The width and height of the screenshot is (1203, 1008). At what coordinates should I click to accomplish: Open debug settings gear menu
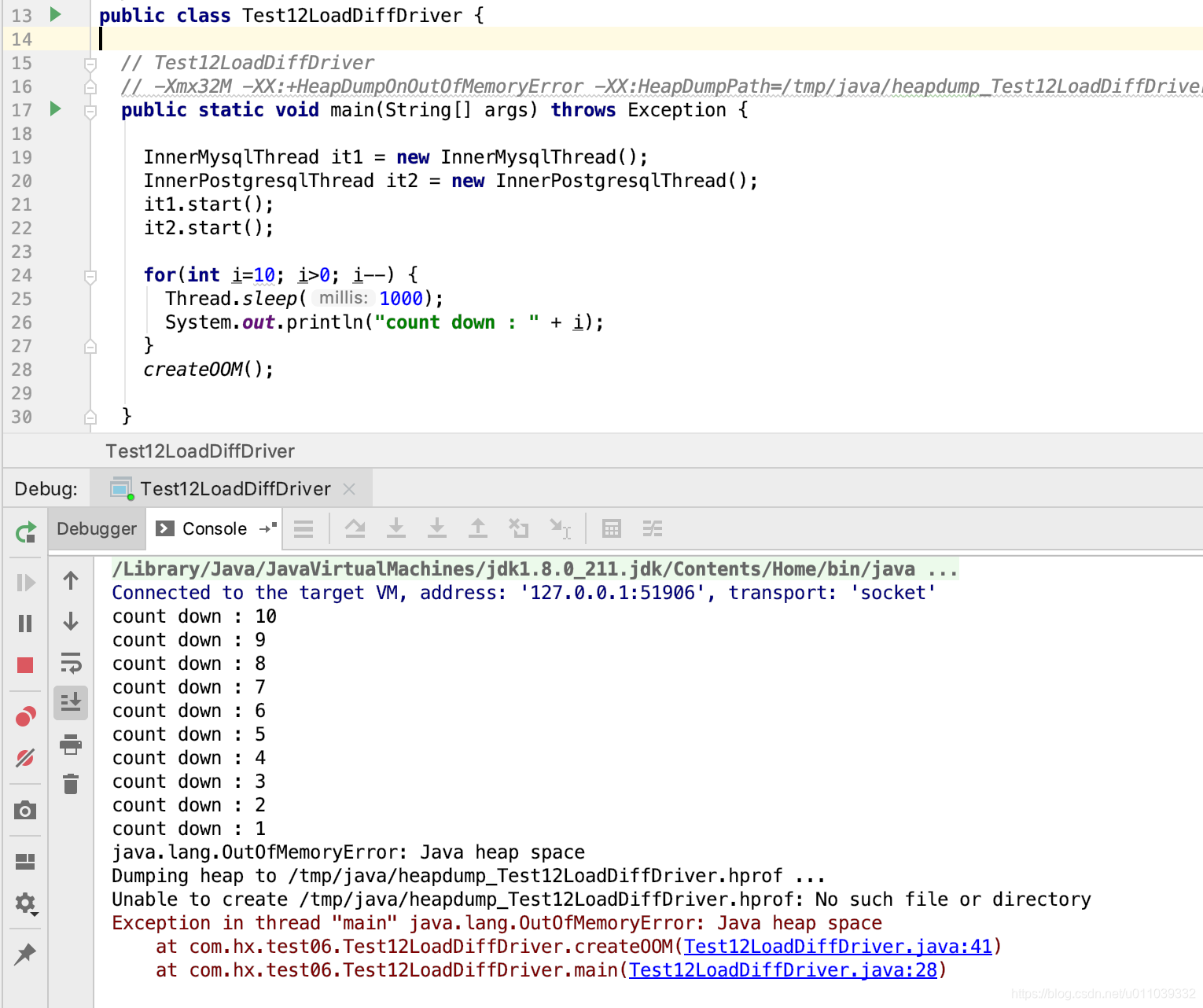(26, 903)
